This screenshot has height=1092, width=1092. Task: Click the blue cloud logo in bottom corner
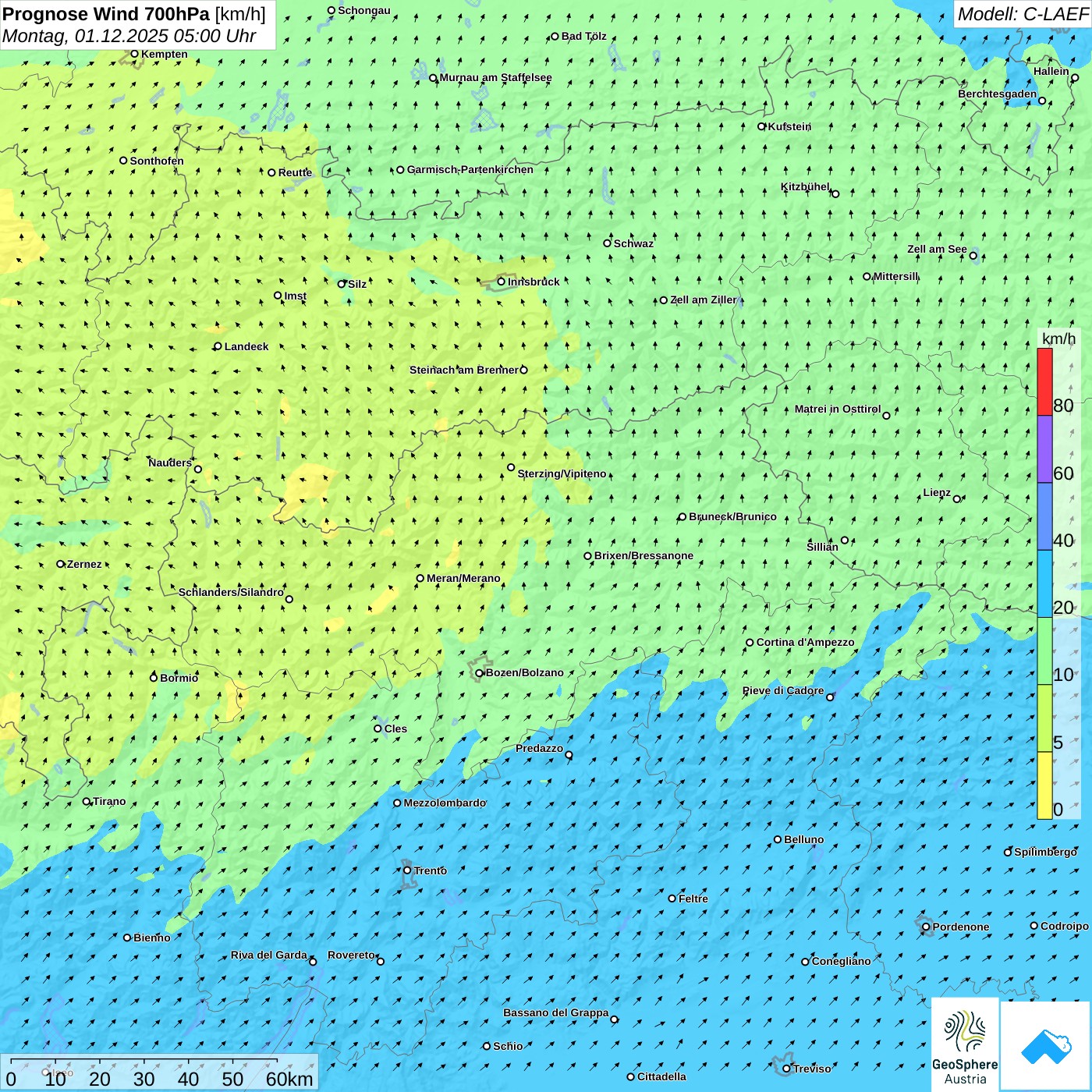(1046, 1046)
